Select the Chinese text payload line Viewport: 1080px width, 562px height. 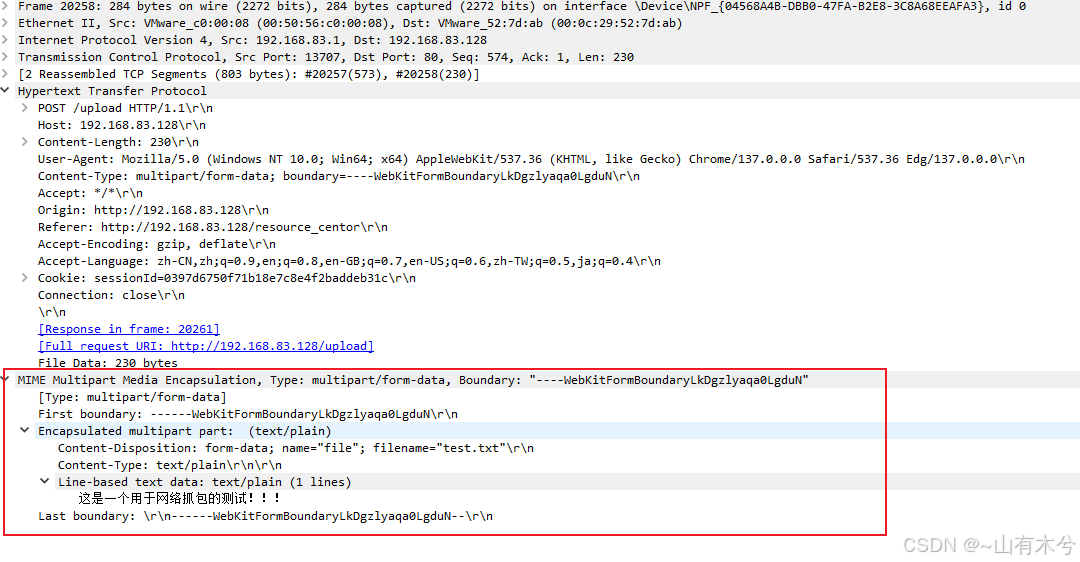pos(179,498)
